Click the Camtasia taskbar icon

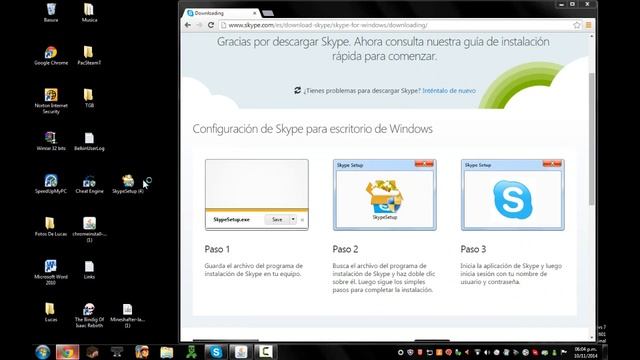[x=265, y=352]
